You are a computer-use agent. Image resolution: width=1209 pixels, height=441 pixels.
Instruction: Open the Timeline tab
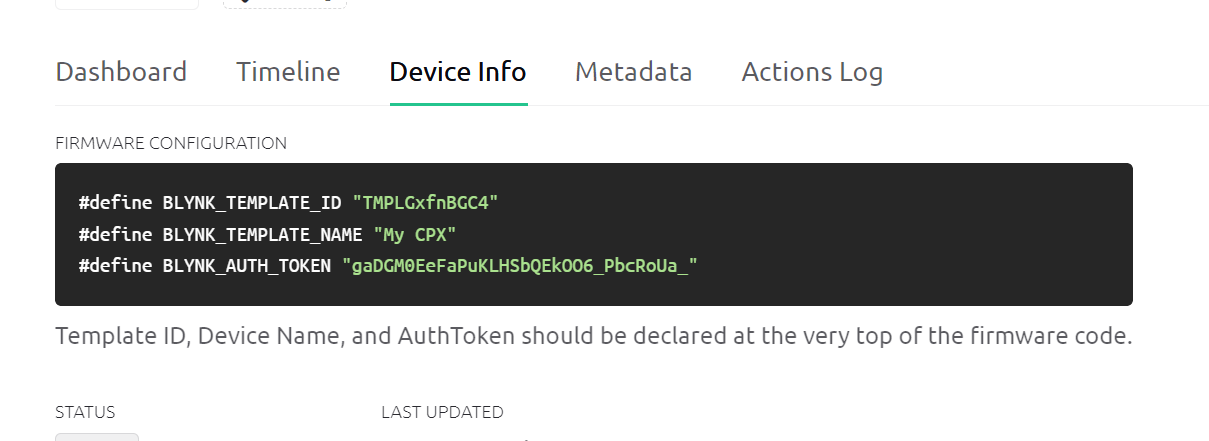pyautogui.click(x=288, y=72)
